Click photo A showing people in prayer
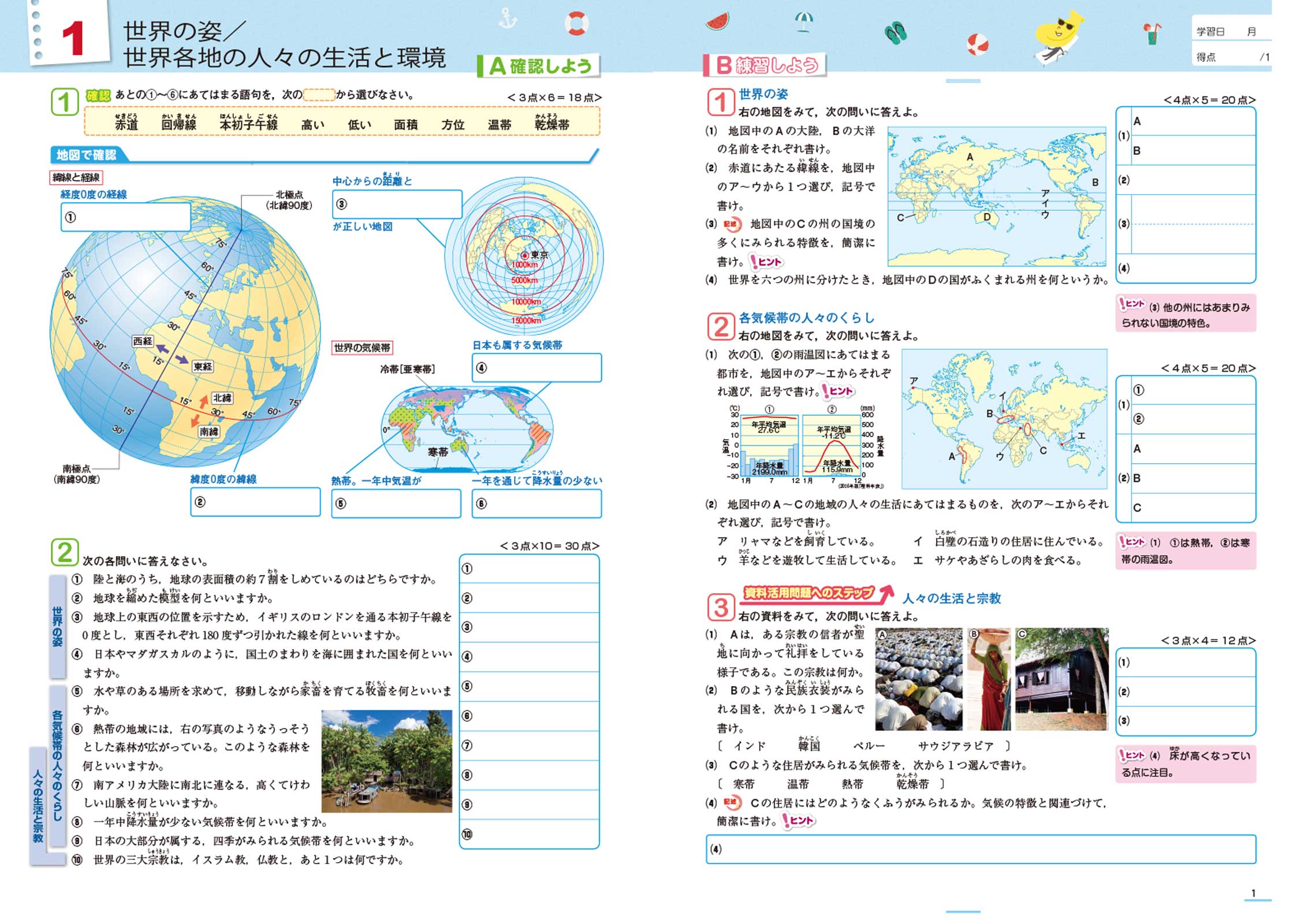This screenshot has width=1308, height=924. (x=919, y=679)
